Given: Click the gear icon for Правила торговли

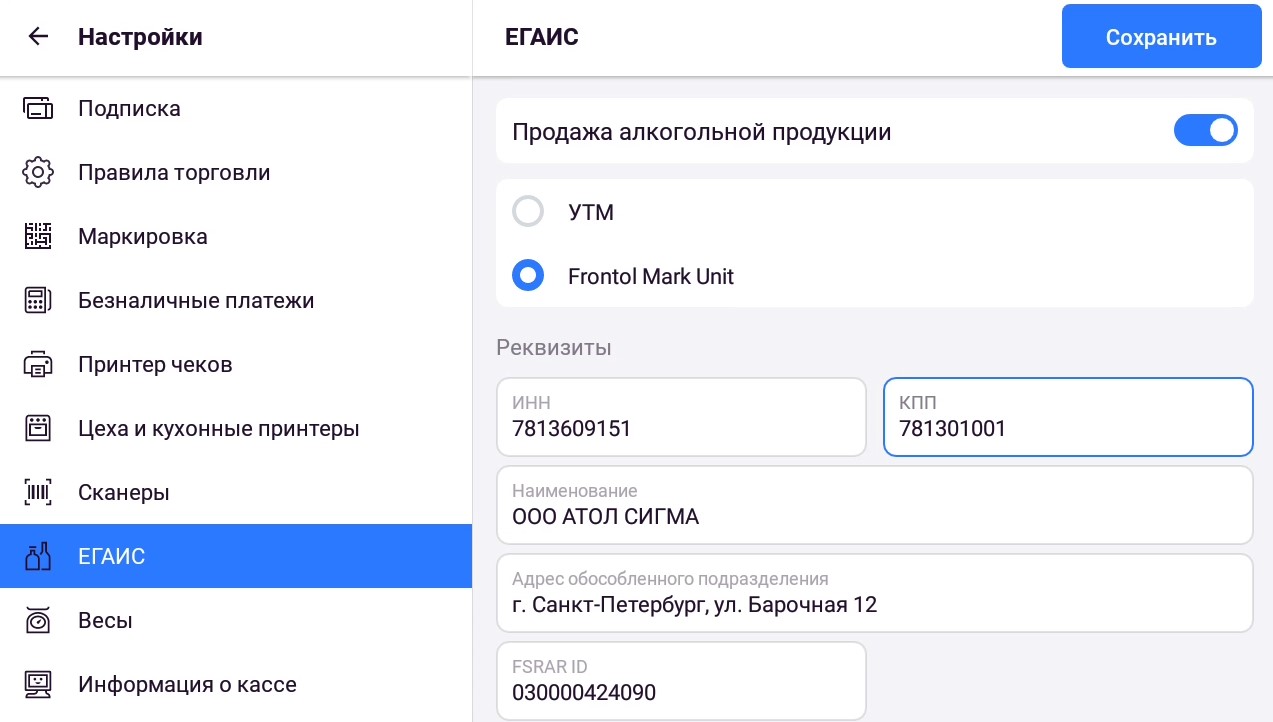Looking at the screenshot, I should [38, 172].
